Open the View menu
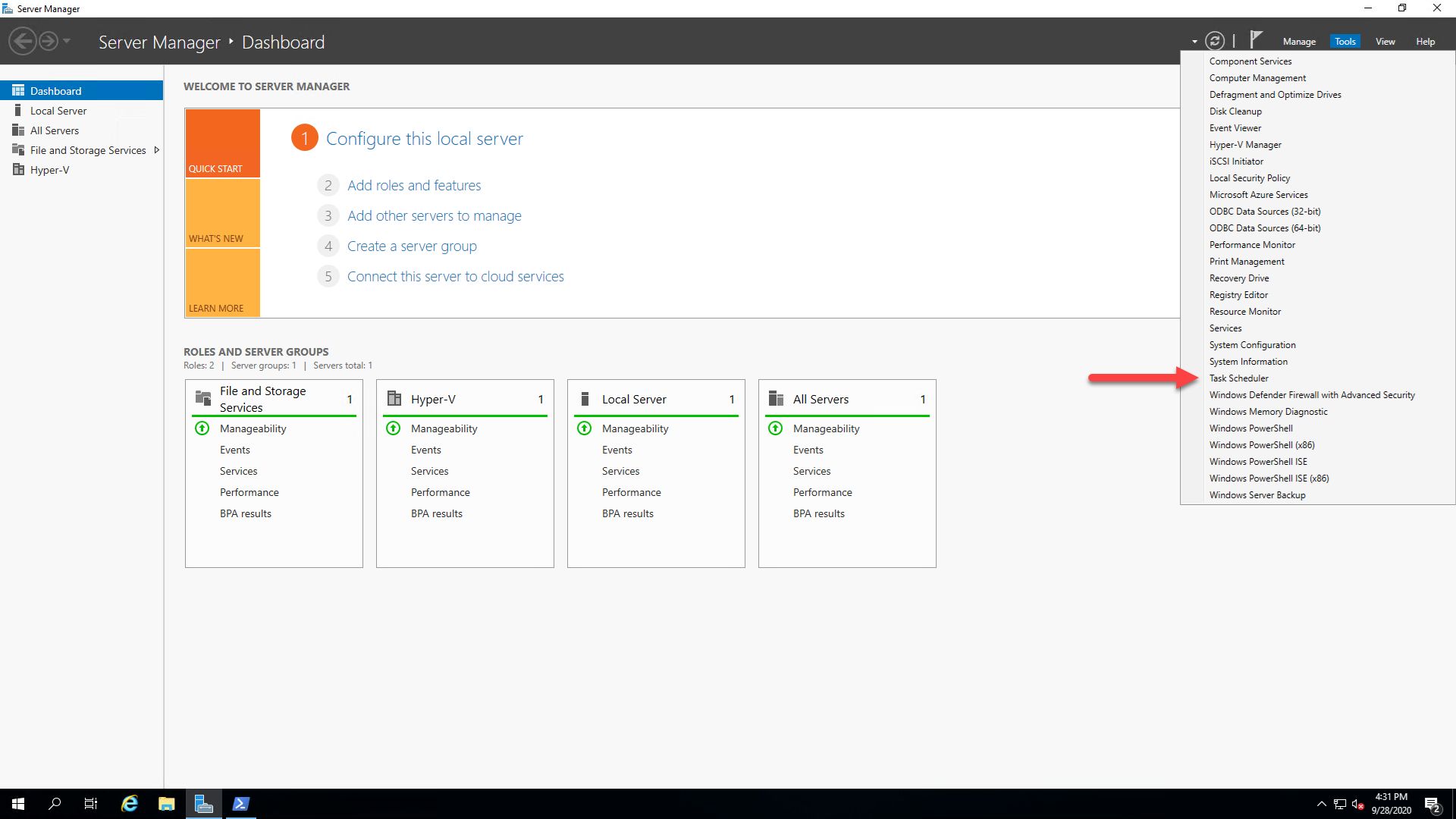 pyautogui.click(x=1385, y=42)
